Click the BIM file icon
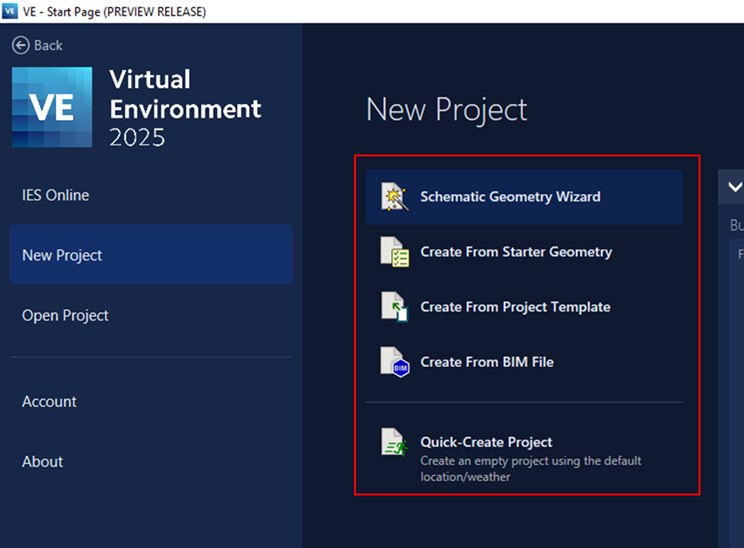 (395, 362)
